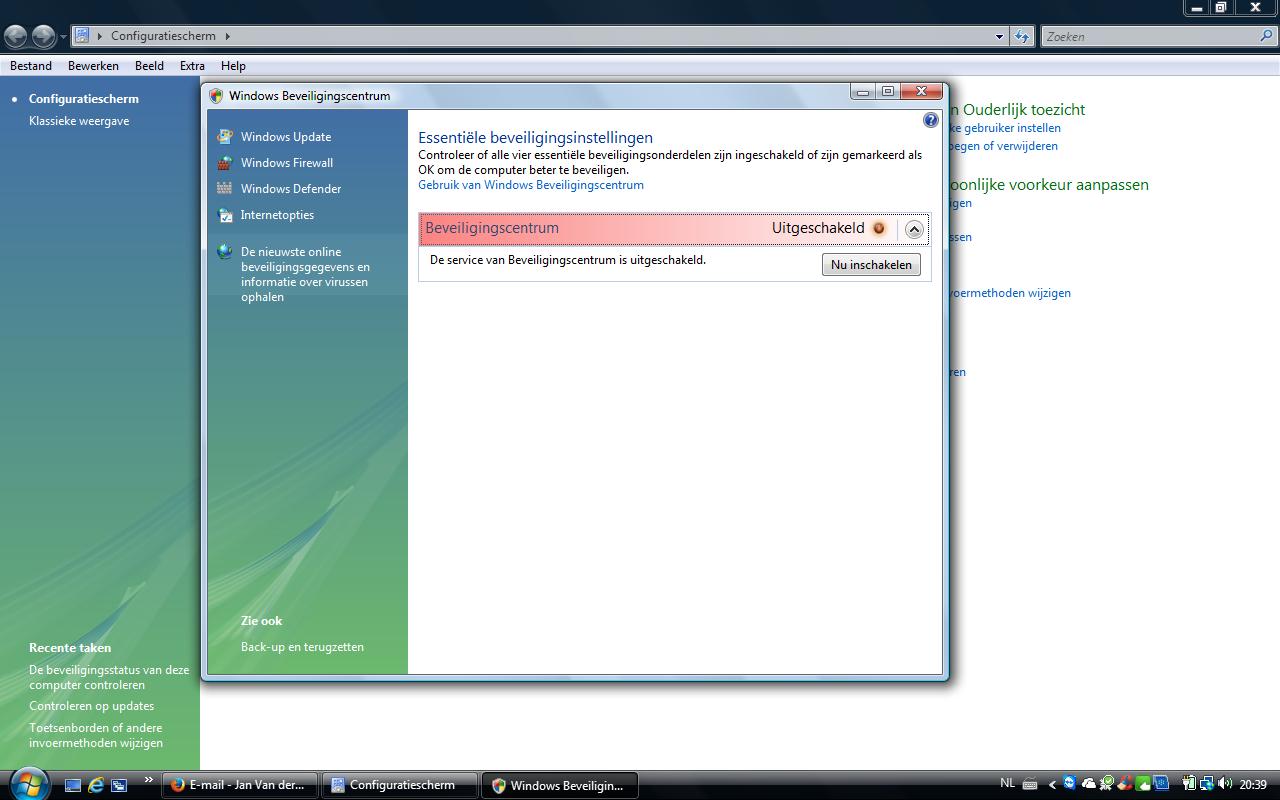1280x800 pixels.
Task: Click the Zoeken search input field
Action: pos(1148,36)
